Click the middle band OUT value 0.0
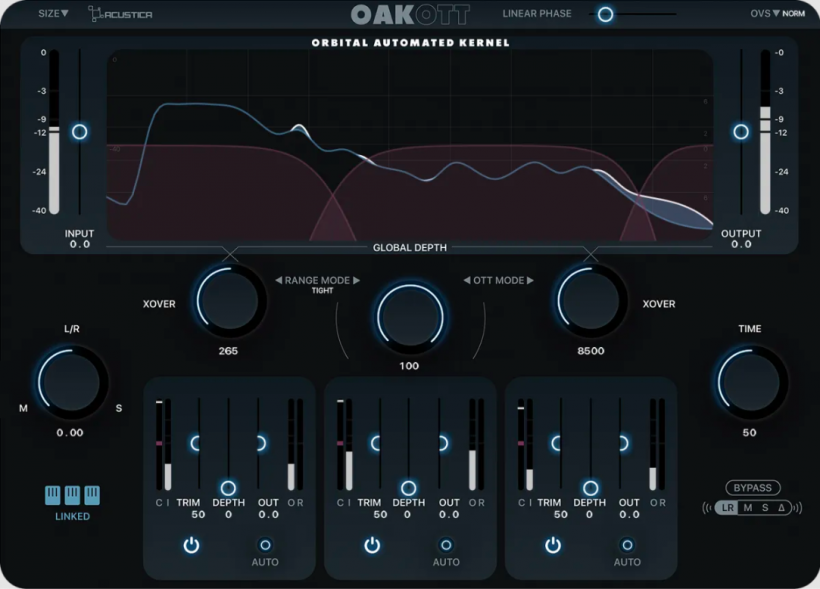This screenshot has width=820, height=589. click(449, 515)
